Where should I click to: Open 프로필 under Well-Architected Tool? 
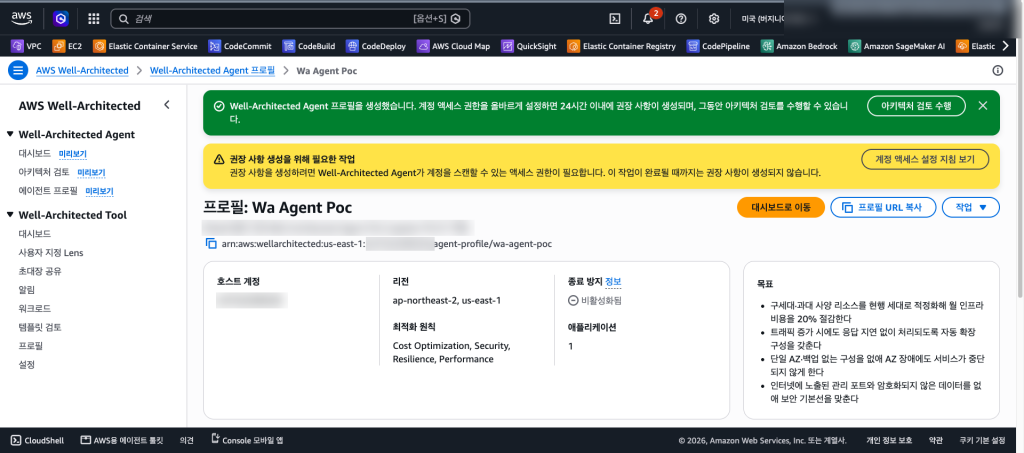point(31,345)
